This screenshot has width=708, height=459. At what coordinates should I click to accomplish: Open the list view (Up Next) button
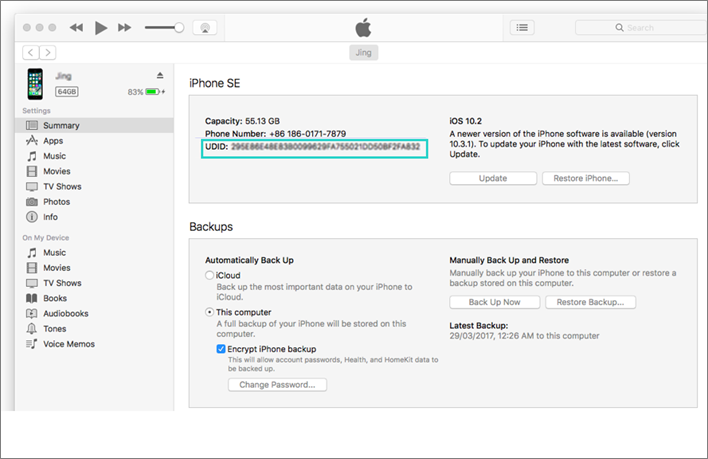click(x=522, y=28)
